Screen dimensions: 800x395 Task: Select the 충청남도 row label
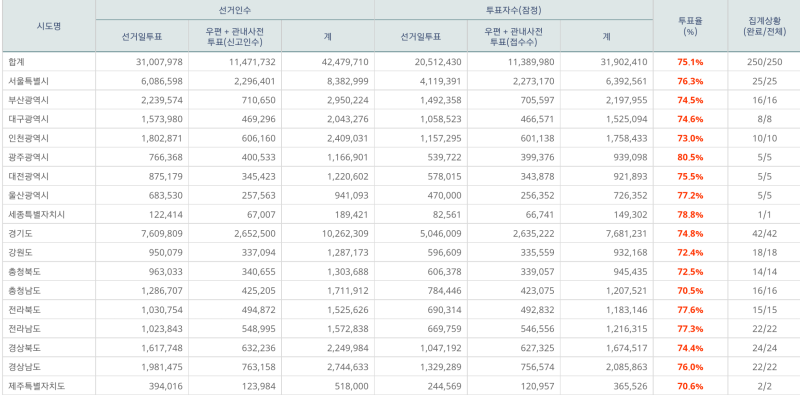coord(24,291)
